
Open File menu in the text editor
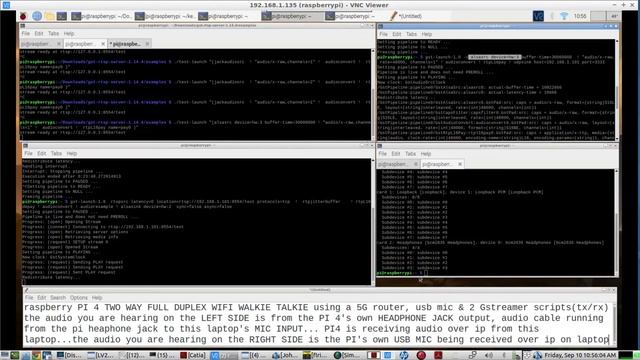pos(29,298)
